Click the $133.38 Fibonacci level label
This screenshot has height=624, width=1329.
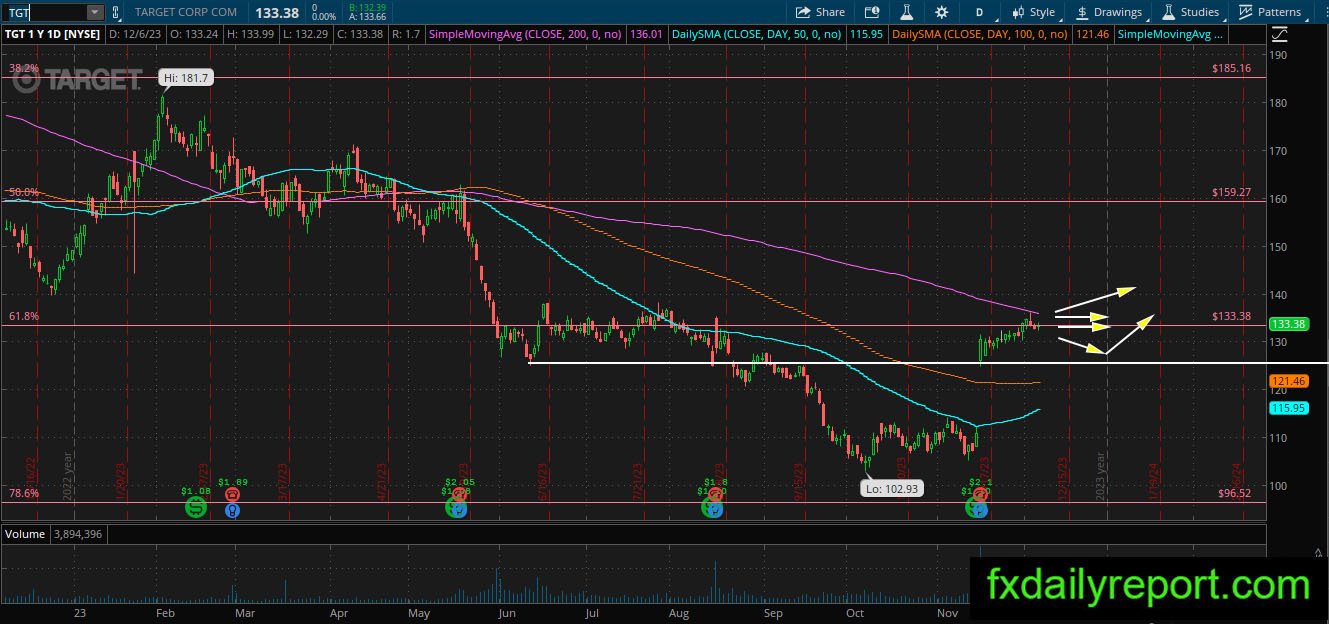(x=1230, y=316)
